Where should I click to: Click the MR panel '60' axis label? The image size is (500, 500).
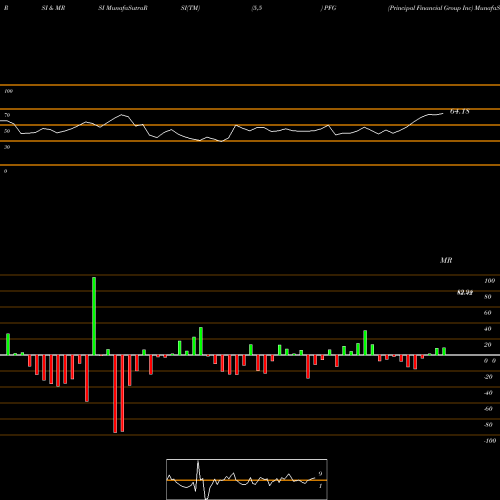coord(488,313)
